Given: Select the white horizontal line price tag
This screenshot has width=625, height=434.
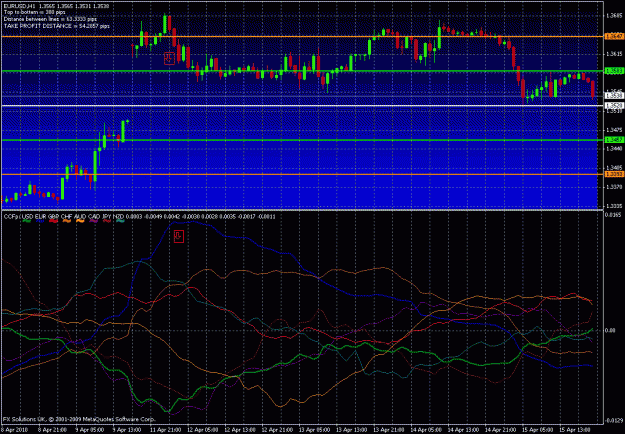Looking at the screenshot, I should coord(614,105).
